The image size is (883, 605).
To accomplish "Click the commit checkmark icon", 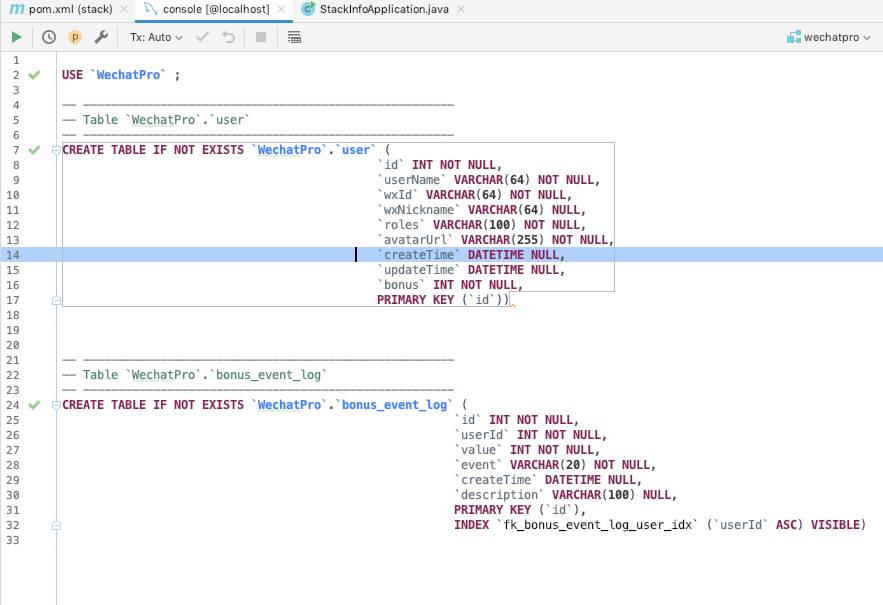I will point(203,37).
